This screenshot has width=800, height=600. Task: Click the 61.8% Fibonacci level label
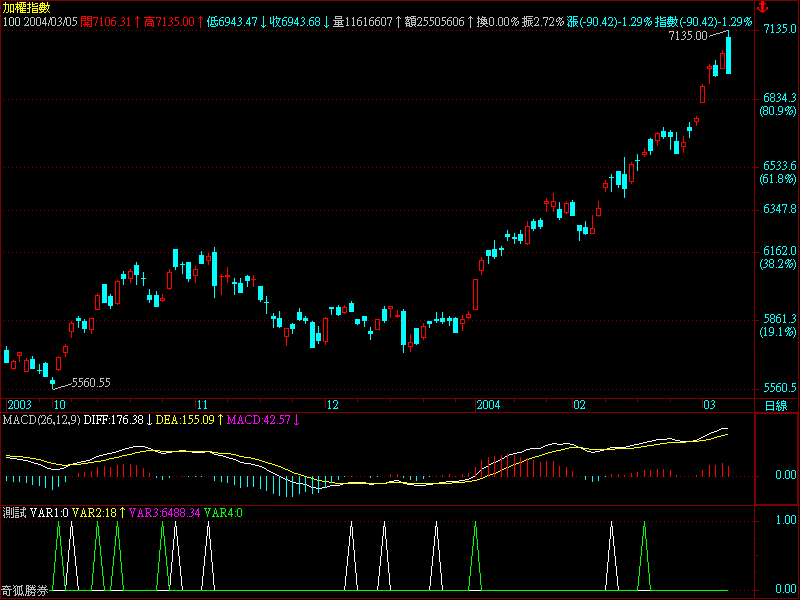777,180
